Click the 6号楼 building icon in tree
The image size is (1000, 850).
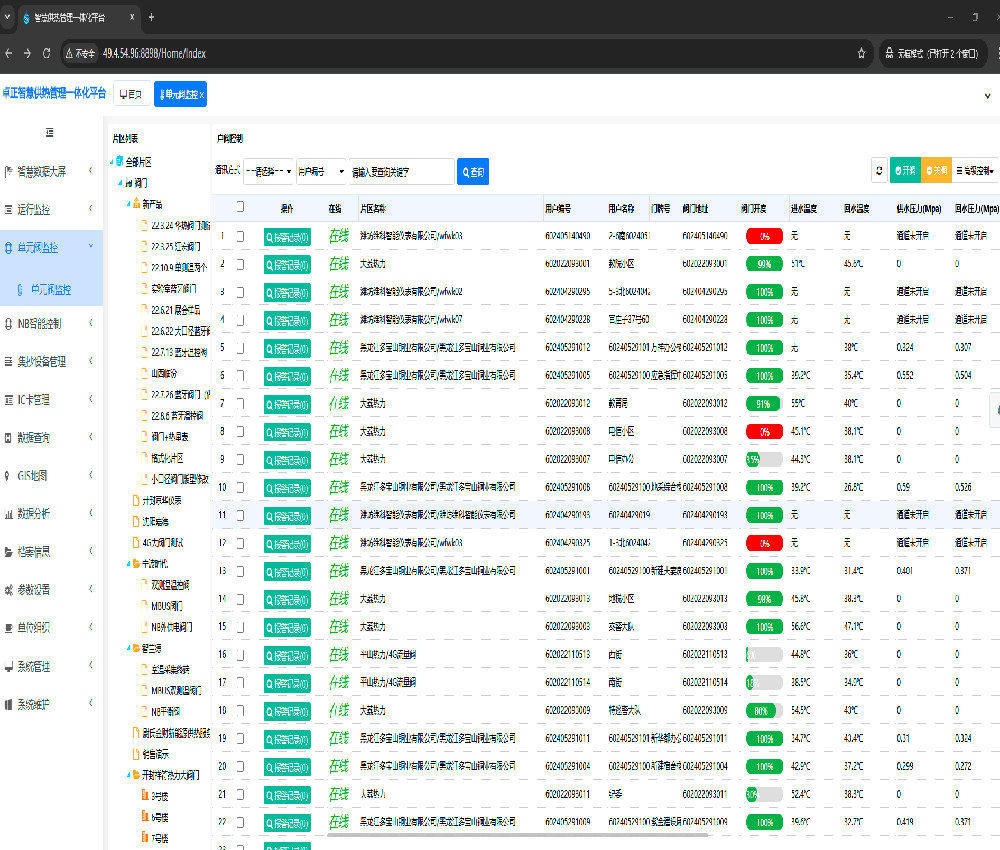coord(145,817)
